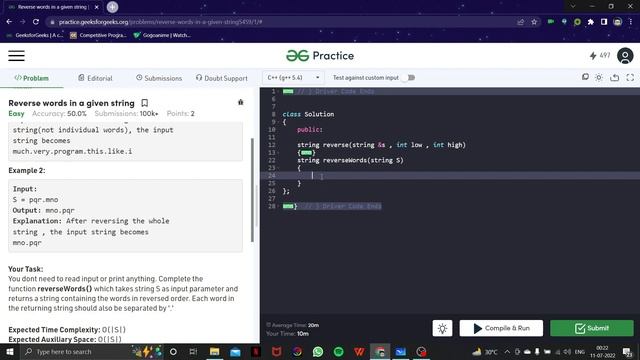Click the Easy difficulty label

(16, 113)
